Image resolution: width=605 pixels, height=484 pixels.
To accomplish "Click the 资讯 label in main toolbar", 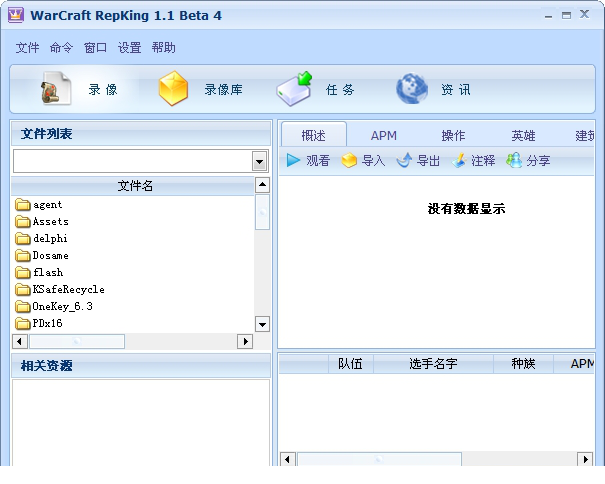I will 456,90.
